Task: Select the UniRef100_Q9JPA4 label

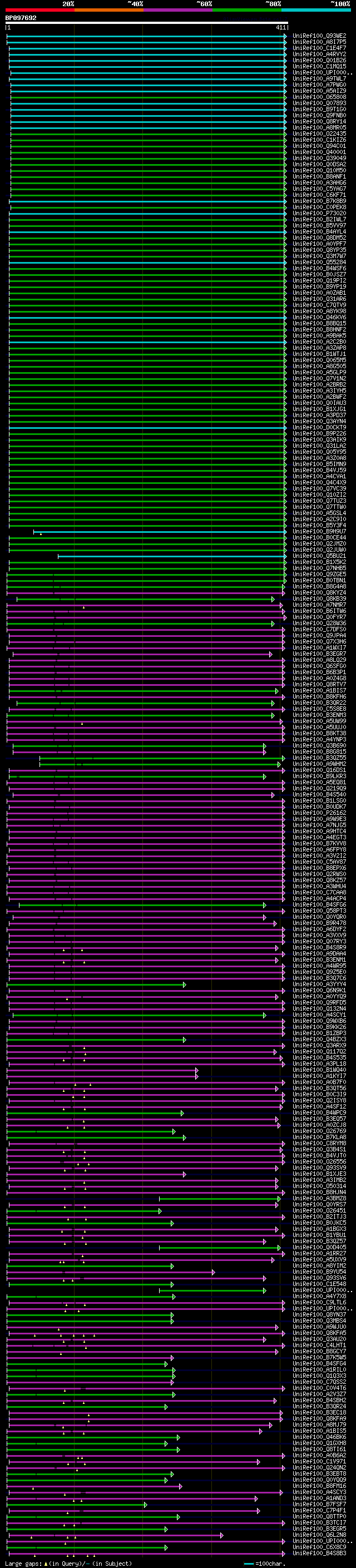Action: (319, 635)
